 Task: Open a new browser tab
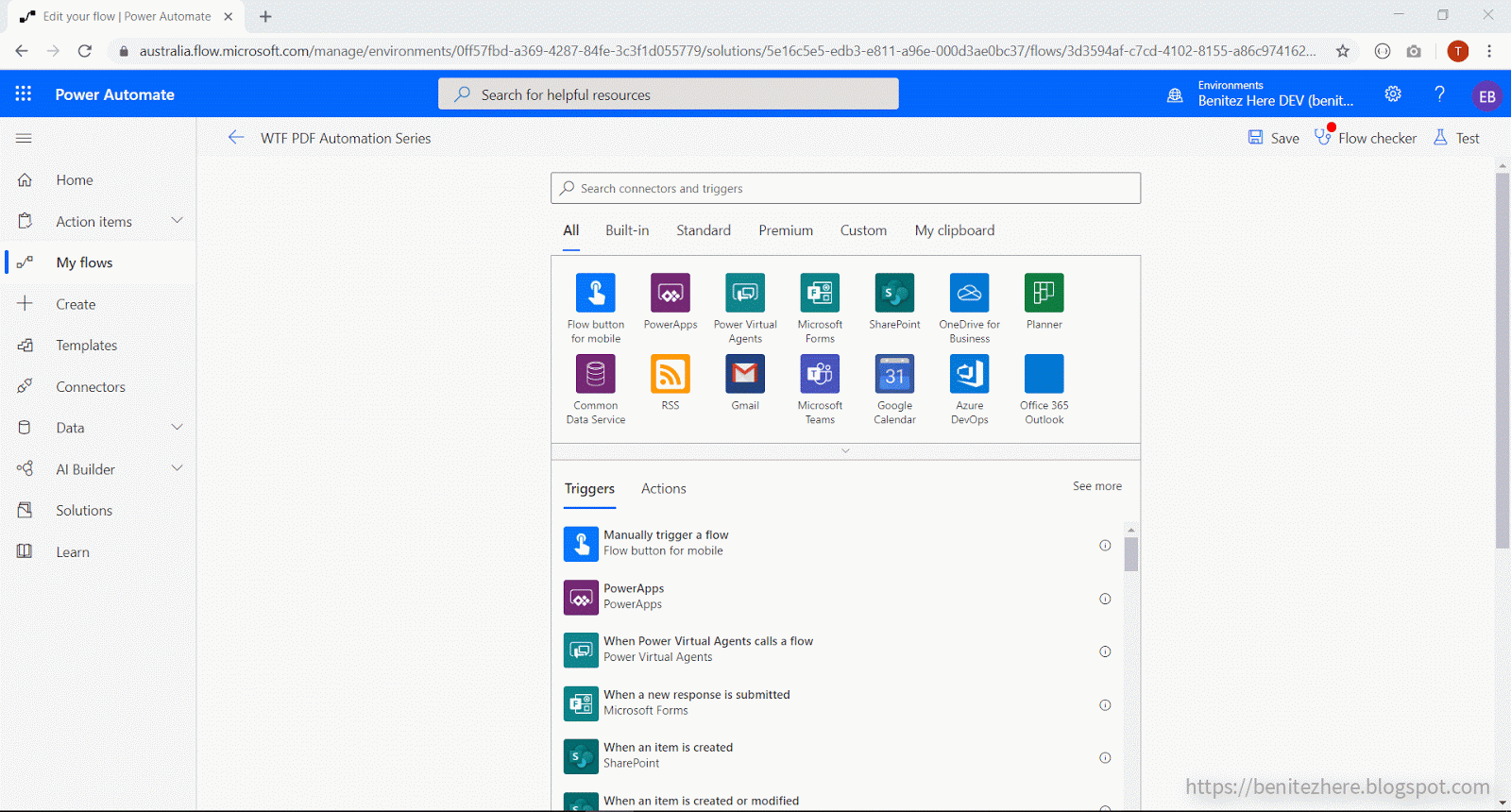point(265,16)
